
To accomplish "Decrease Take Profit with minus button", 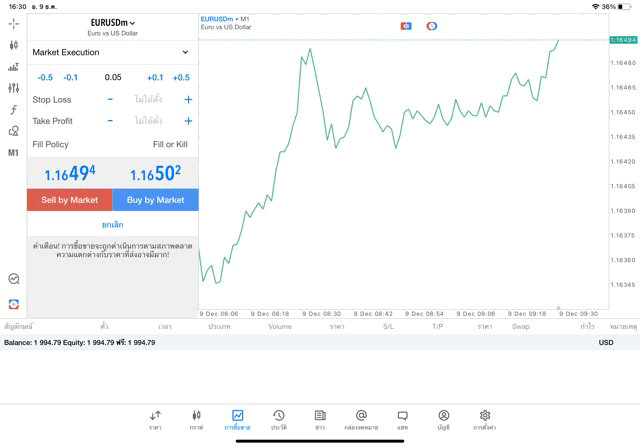I will click(x=110, y=121).
